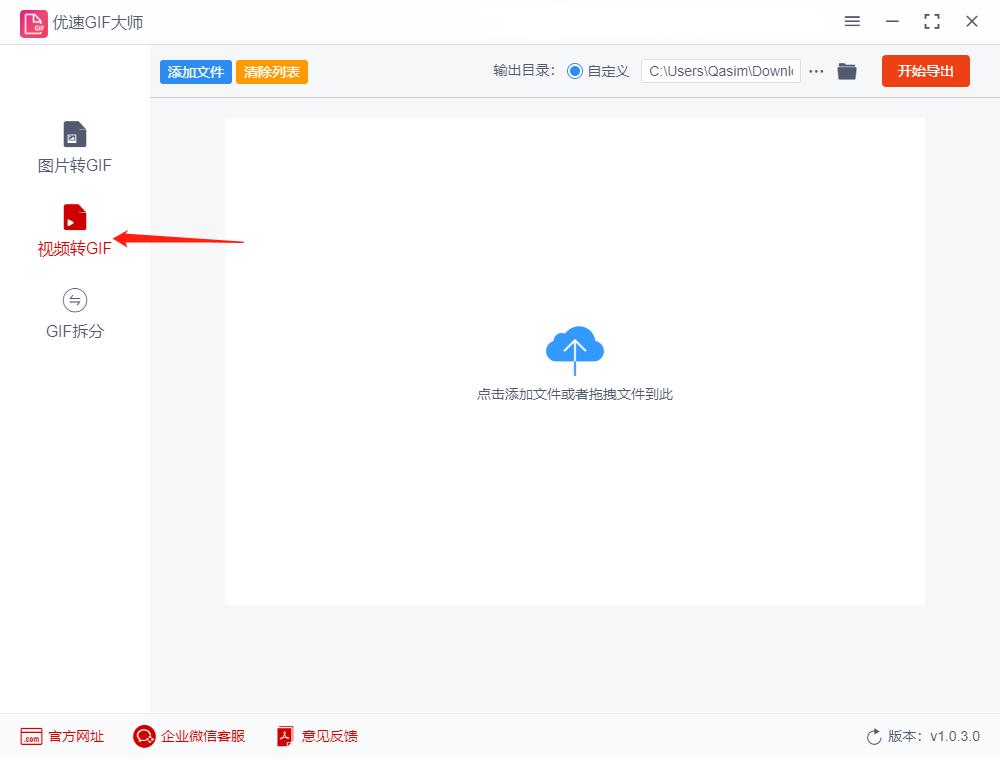This screenshot has height=760, width=1000.
Task: Click 清除列表 to clear the list
Action: point(271,71)
